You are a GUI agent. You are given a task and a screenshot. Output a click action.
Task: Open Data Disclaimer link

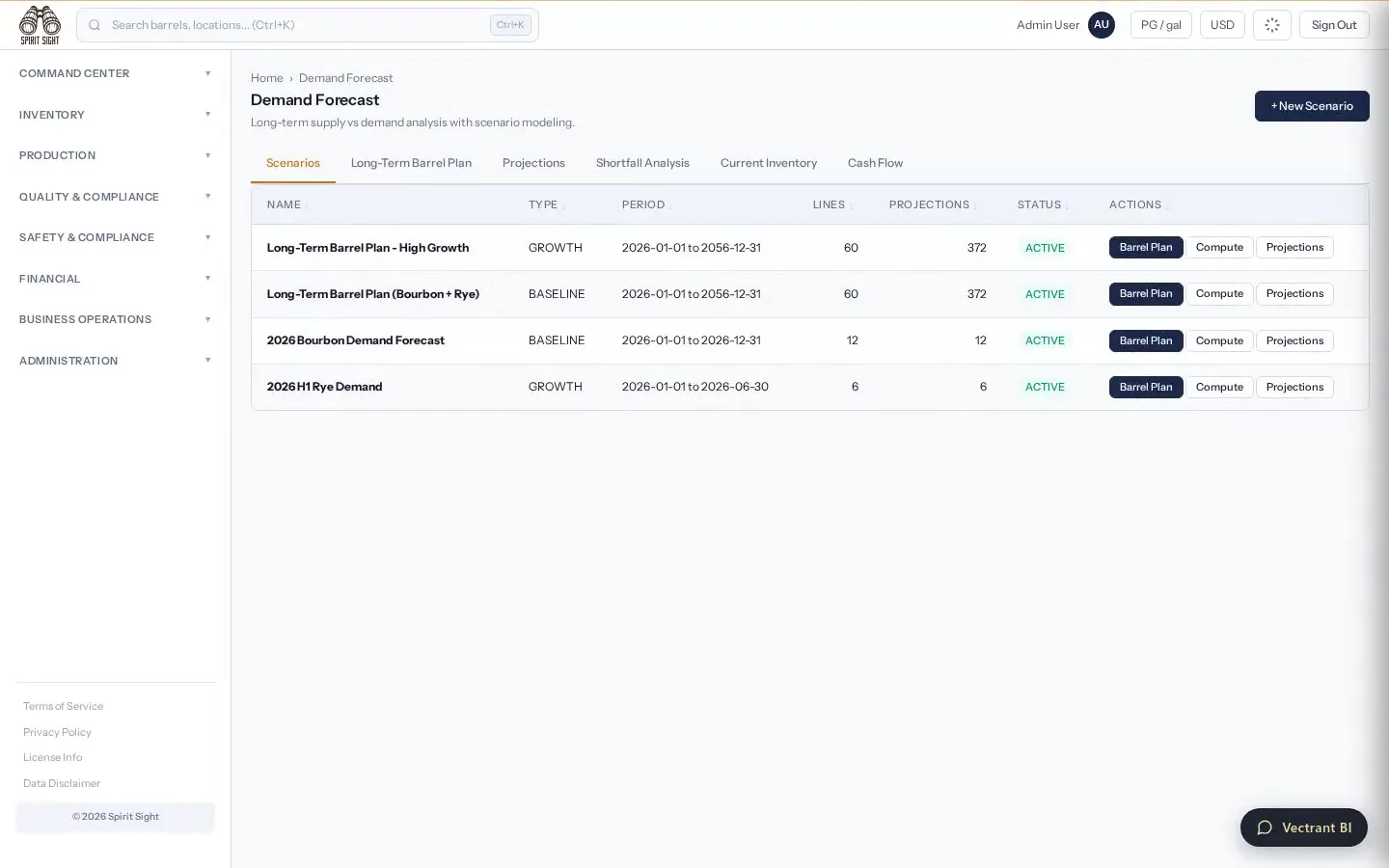coord(62,783)
